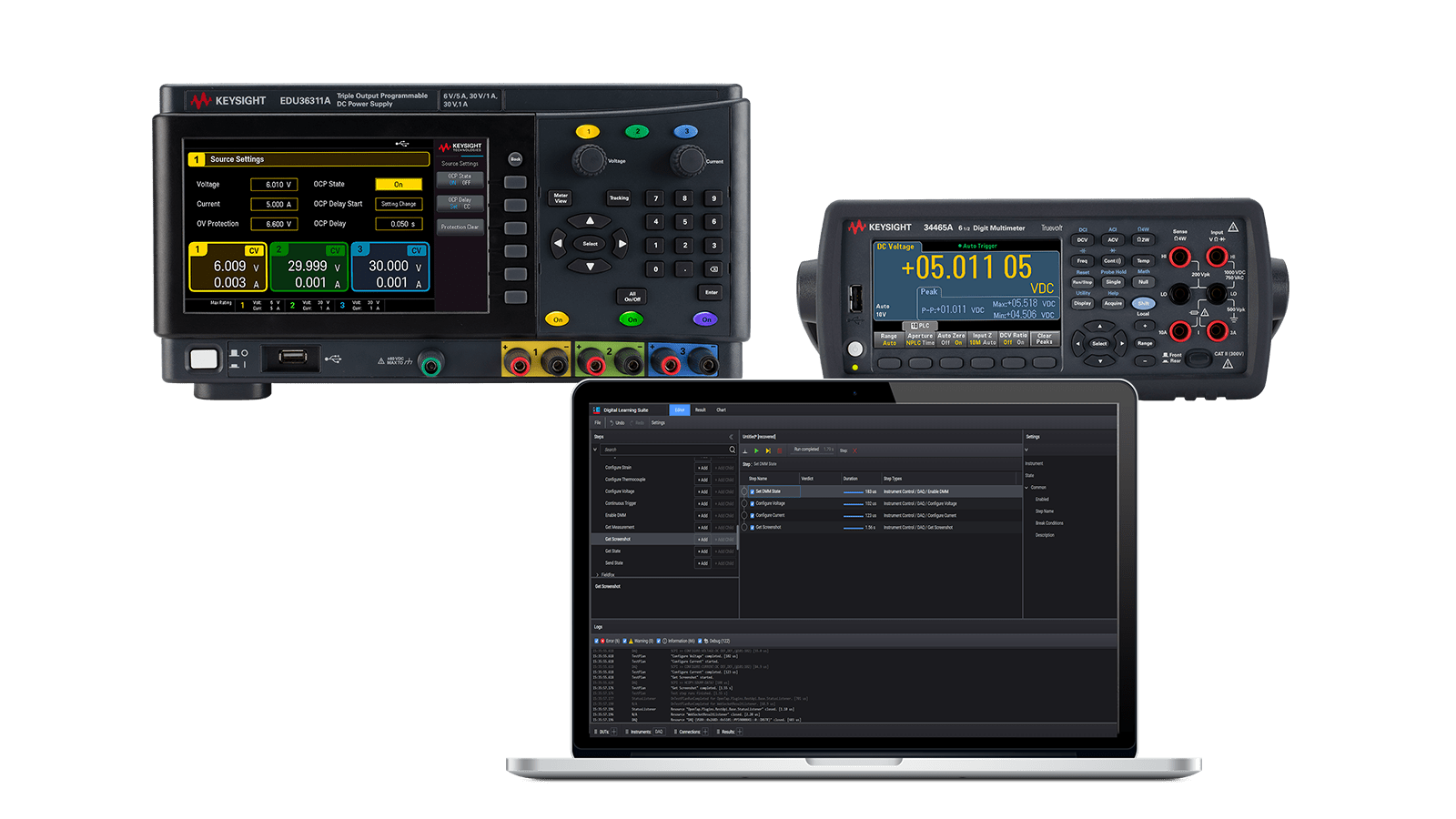Toggle the Configure Current step checkbox
Viewport: 1456px width, 819px height.
[753, 515]
